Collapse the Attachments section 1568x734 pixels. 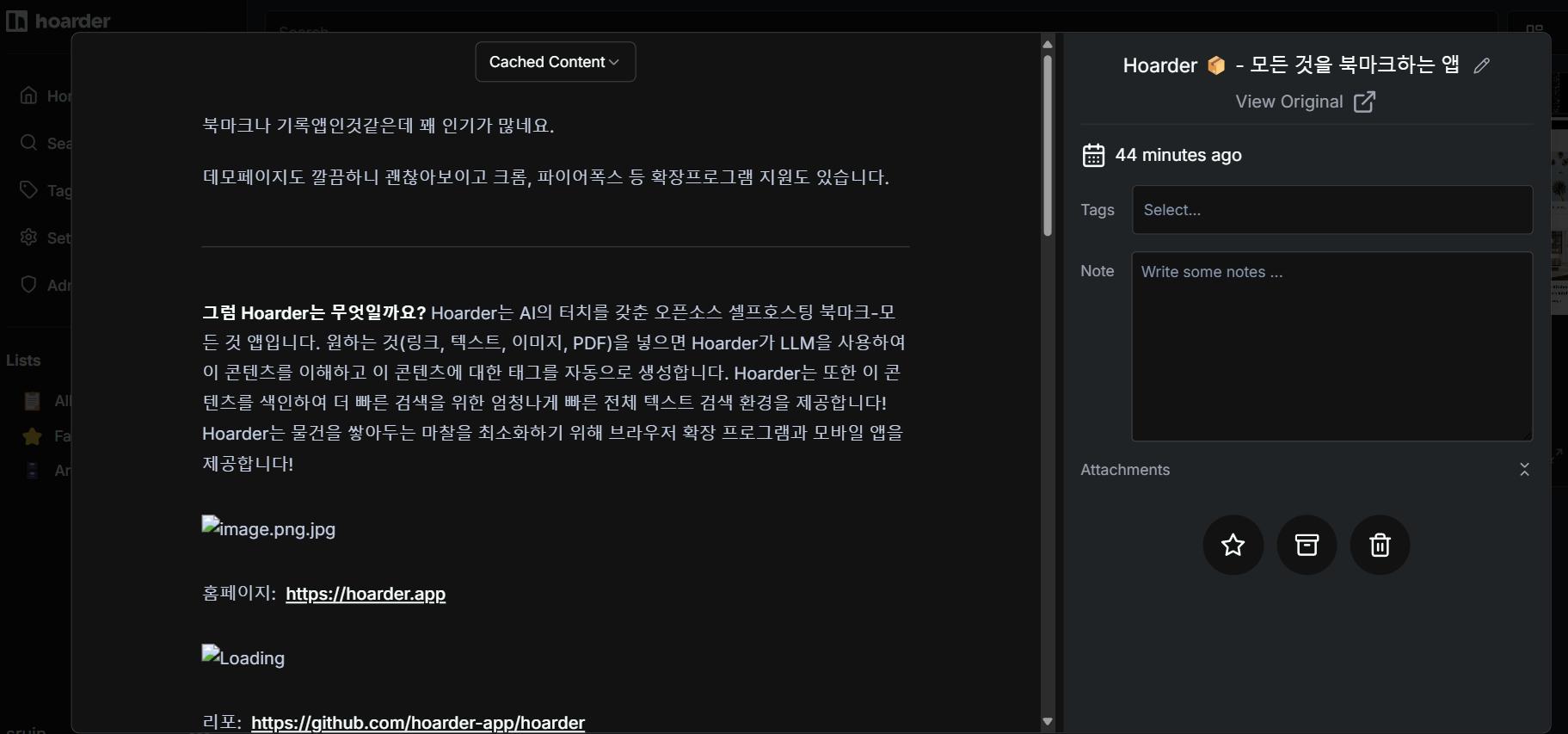click(1524, 470)
